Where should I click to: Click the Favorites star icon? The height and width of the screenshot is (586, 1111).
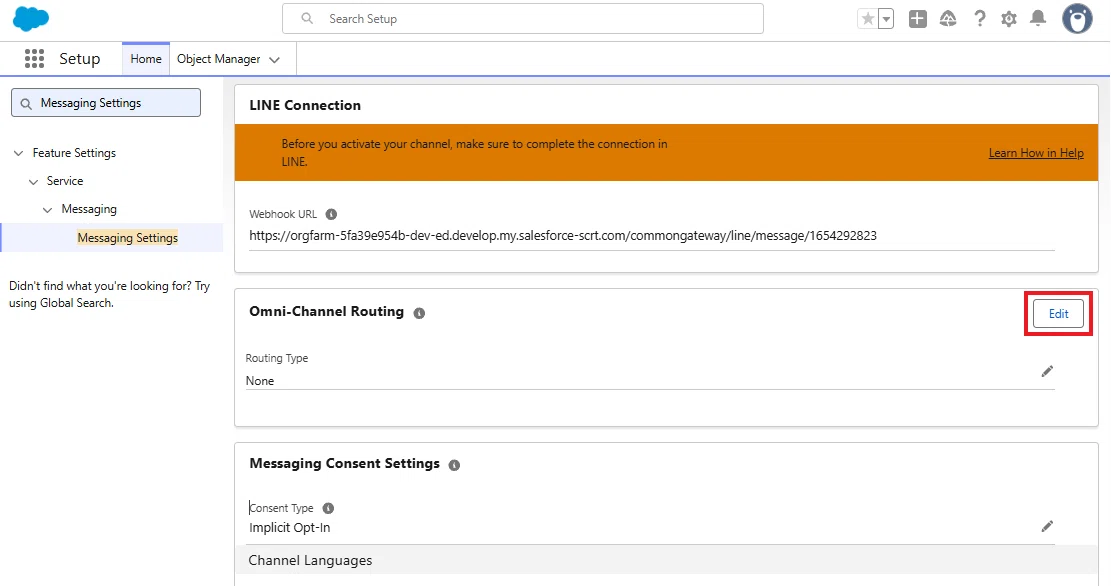[x=867, y=19]
